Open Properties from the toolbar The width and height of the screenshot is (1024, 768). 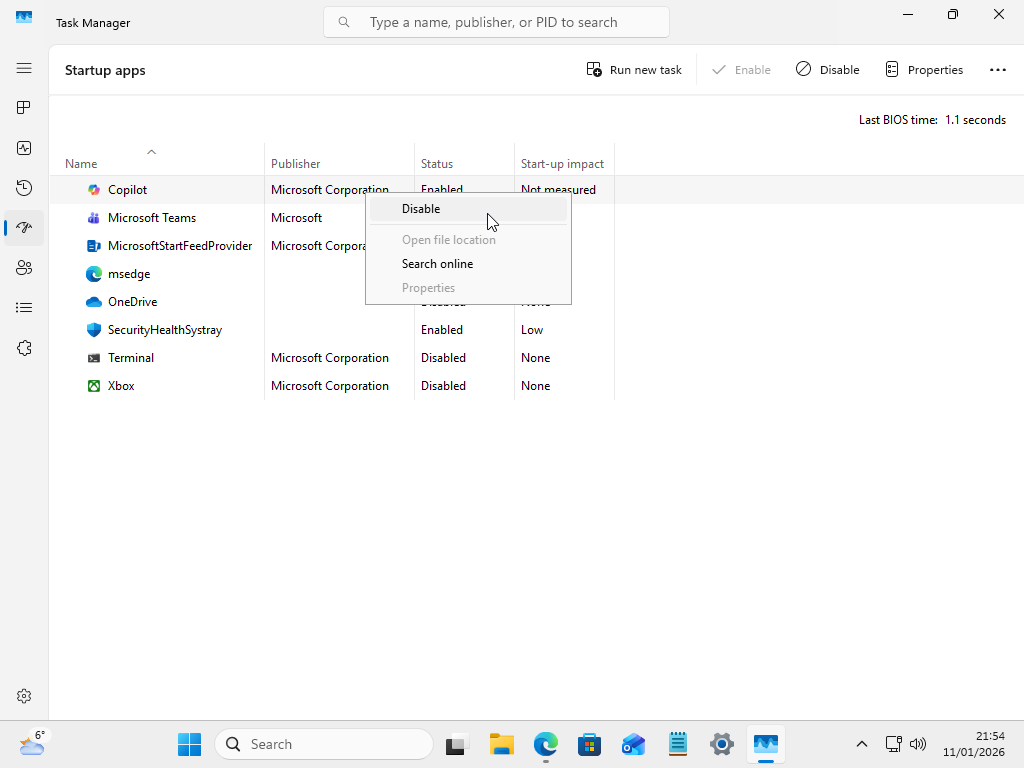point(923,70)
